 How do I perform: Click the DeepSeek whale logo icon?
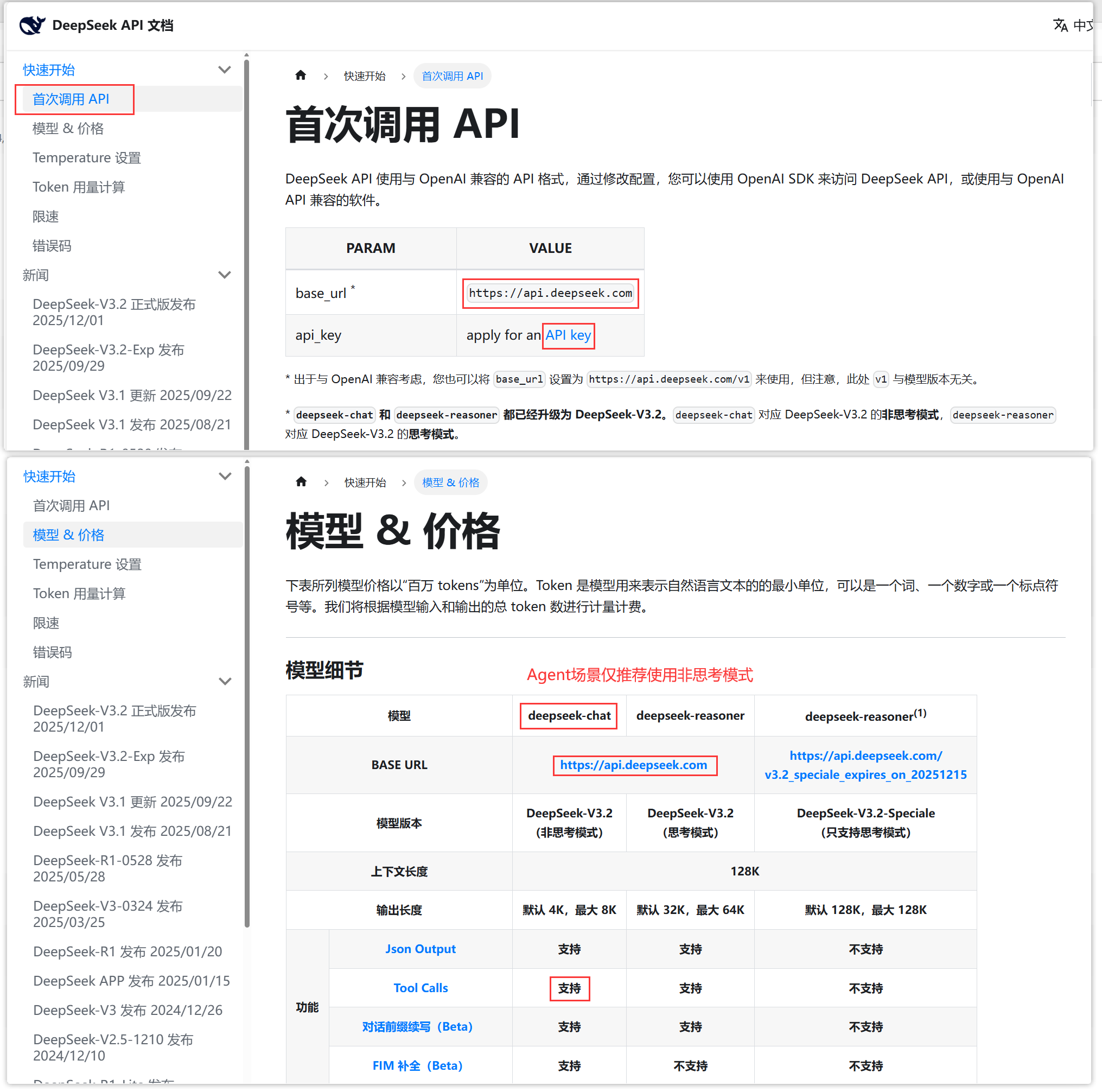[31, 25]
